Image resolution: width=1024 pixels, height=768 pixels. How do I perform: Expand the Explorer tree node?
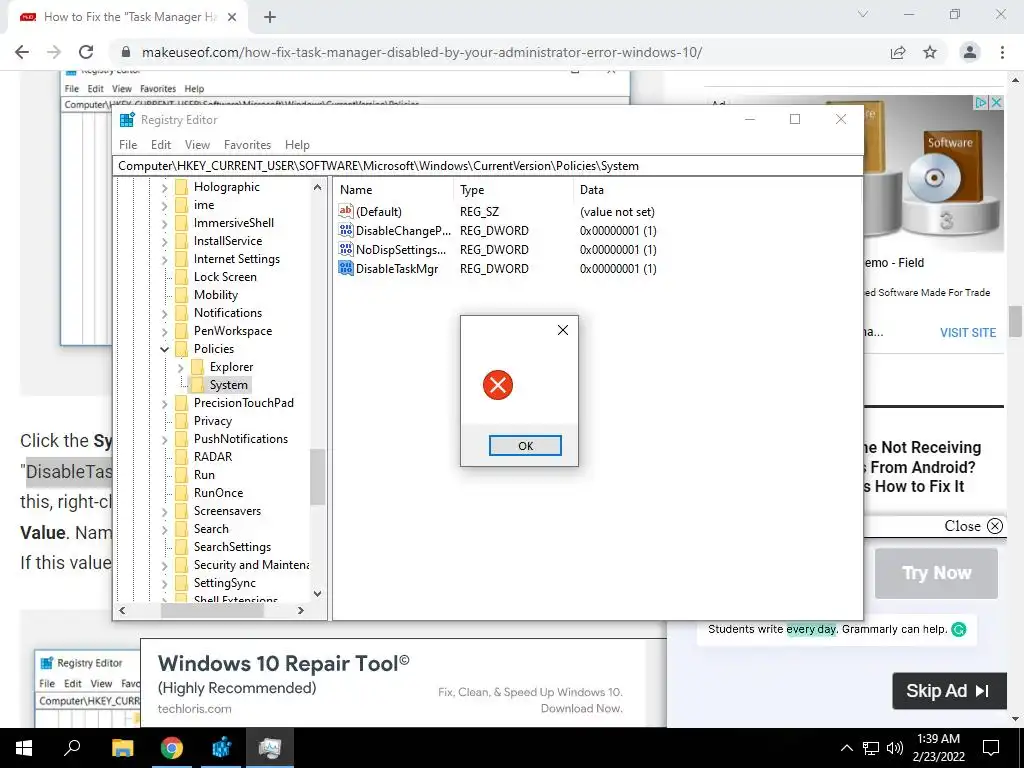(x=181, y=368)
